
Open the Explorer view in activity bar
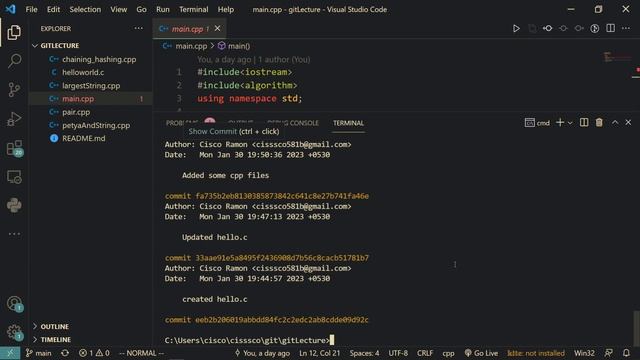14,33
